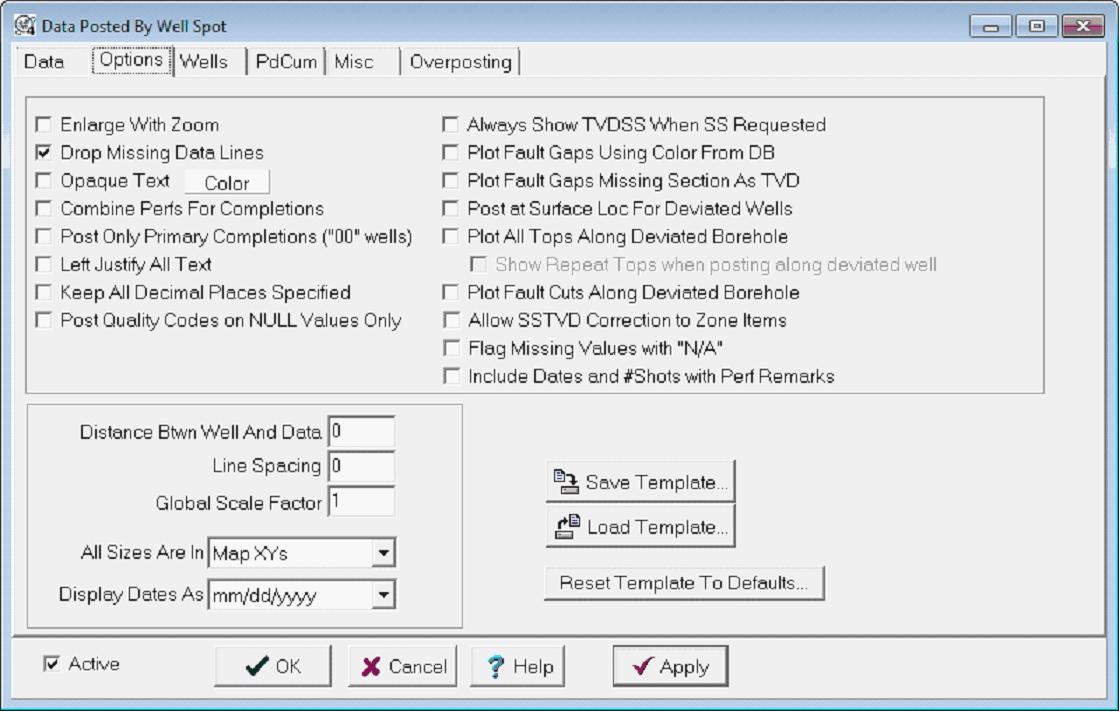
Task: Reset Template To Defaults
Action: pyautogui.click(x=684, y=584)
